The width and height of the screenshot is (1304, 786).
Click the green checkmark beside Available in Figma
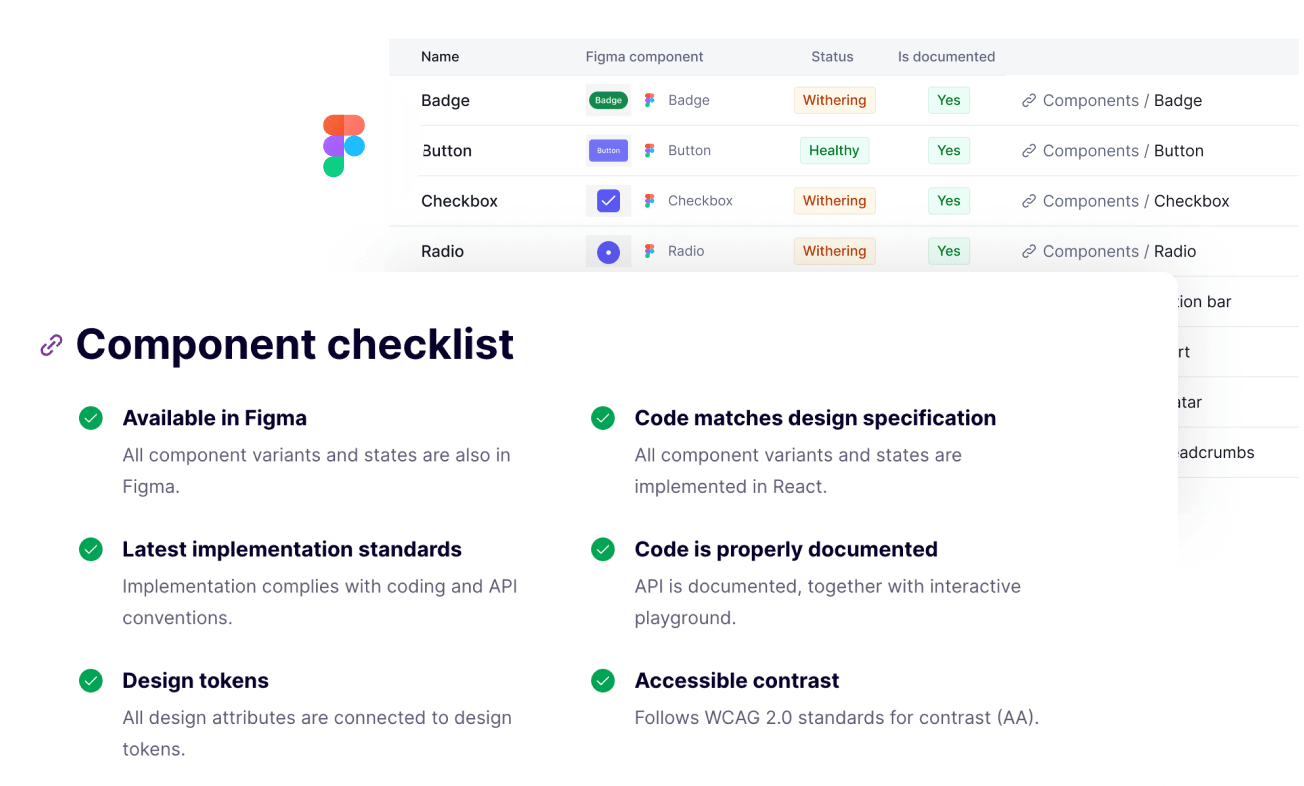pos(91,418)
